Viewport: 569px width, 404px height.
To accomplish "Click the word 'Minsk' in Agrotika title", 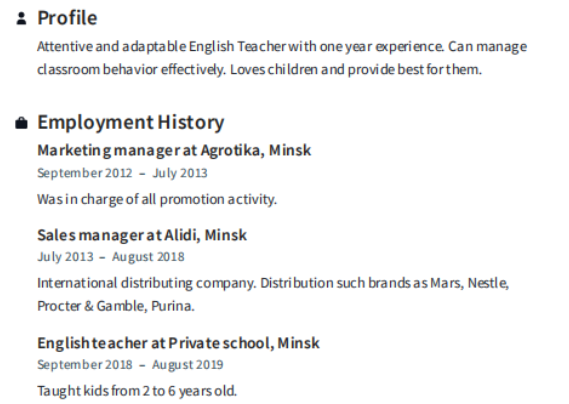I will pos(290,150).
